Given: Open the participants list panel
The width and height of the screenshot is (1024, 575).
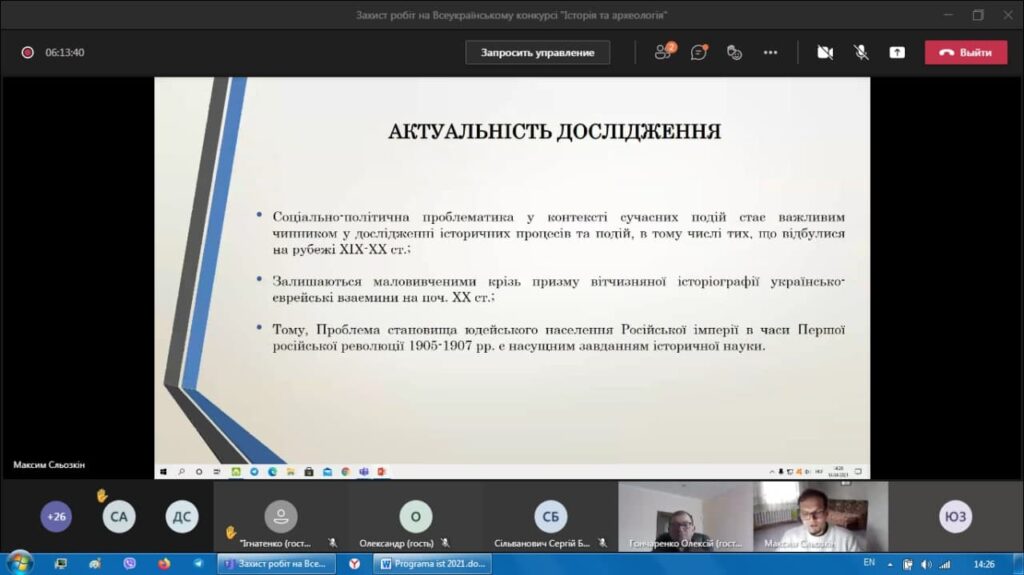Looking at the screenshot, I should [x=663, y=52].
